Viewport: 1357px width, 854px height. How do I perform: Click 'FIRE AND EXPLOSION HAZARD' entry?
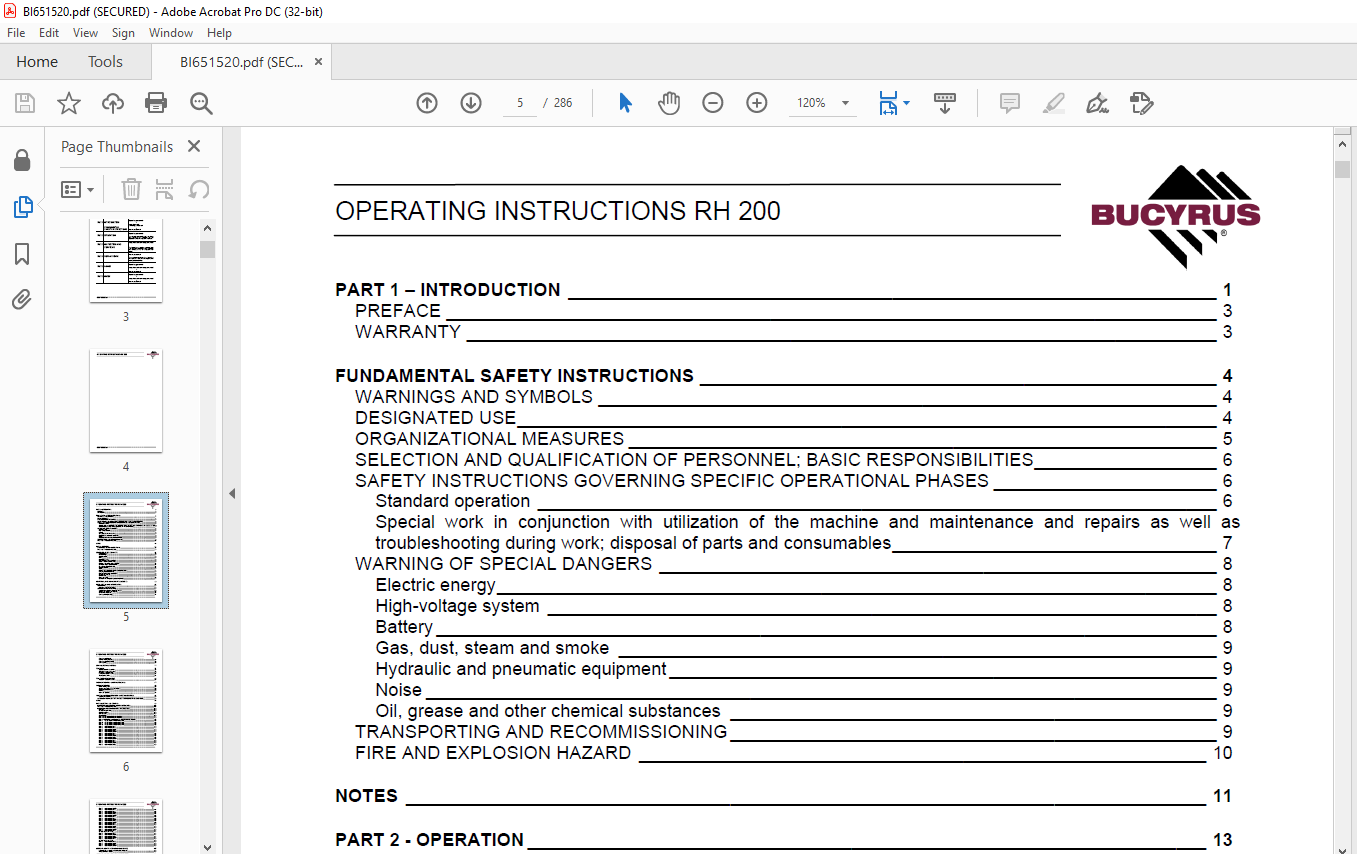[x=493, y=753]
